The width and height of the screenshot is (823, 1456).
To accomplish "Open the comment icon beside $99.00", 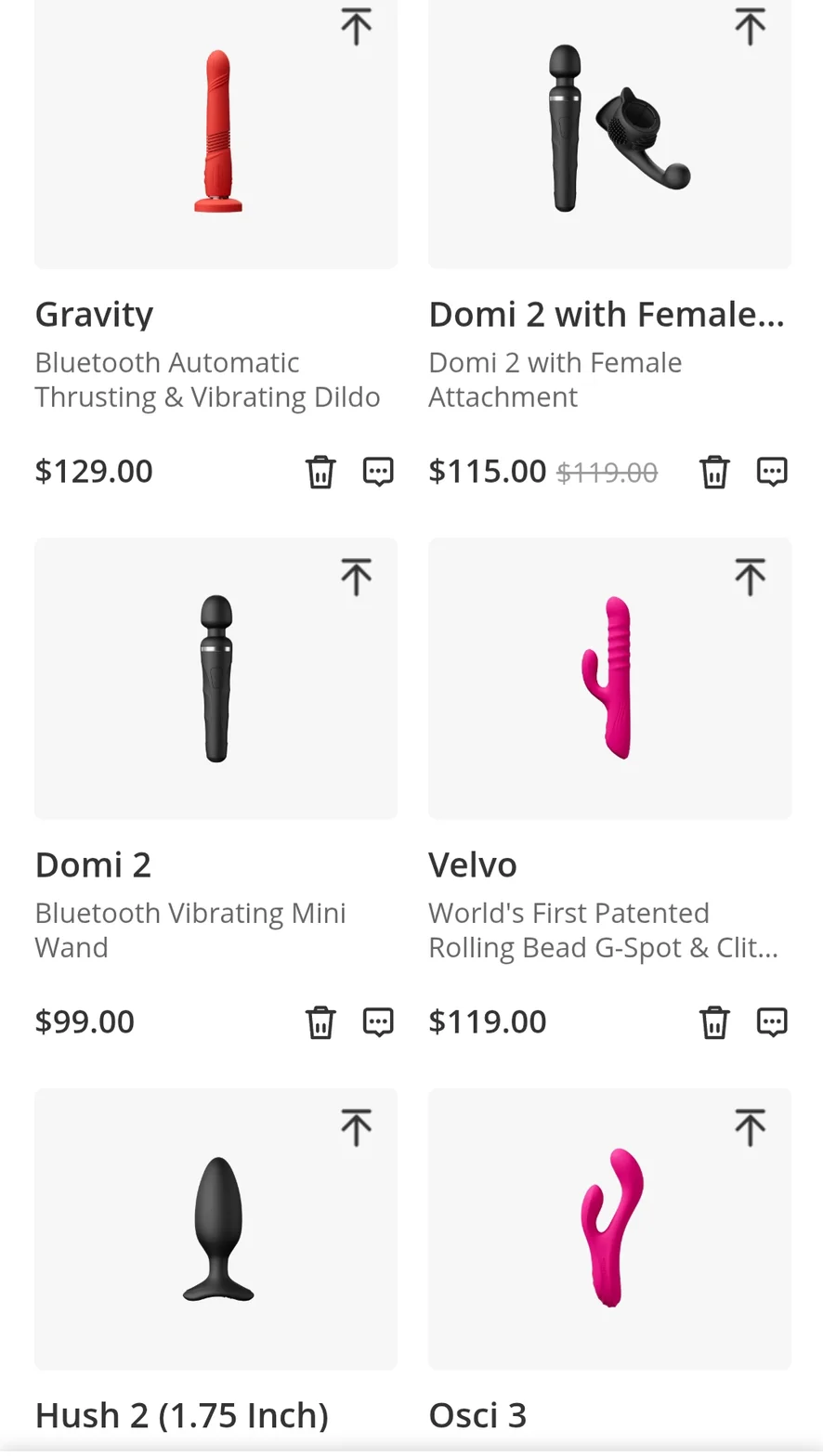I will click(378, 1022).
